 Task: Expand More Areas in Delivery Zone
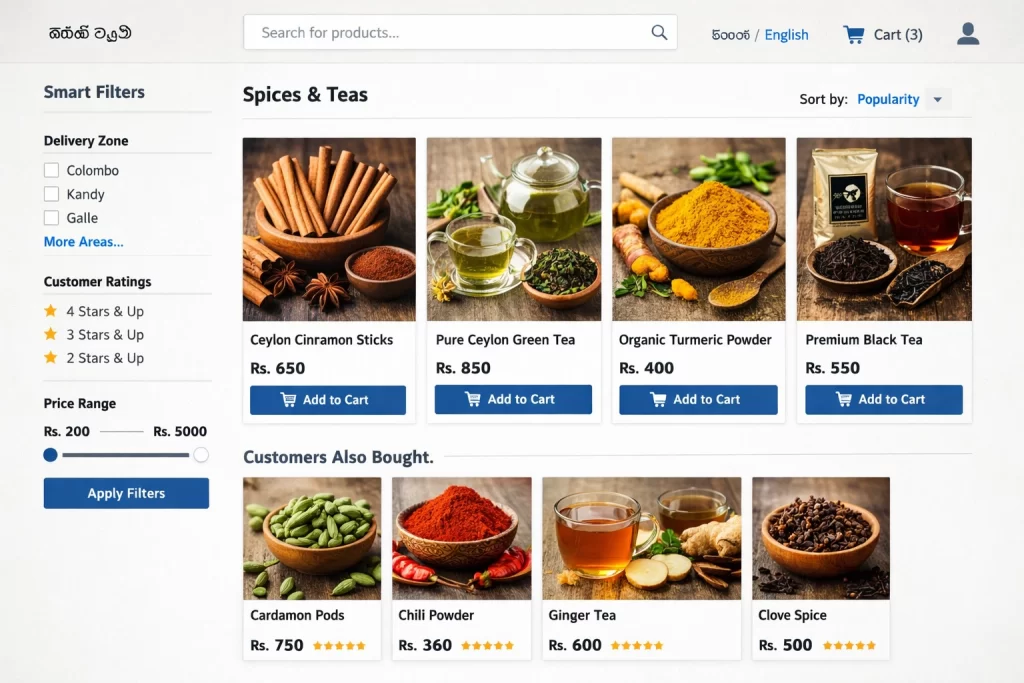(84, 242)
